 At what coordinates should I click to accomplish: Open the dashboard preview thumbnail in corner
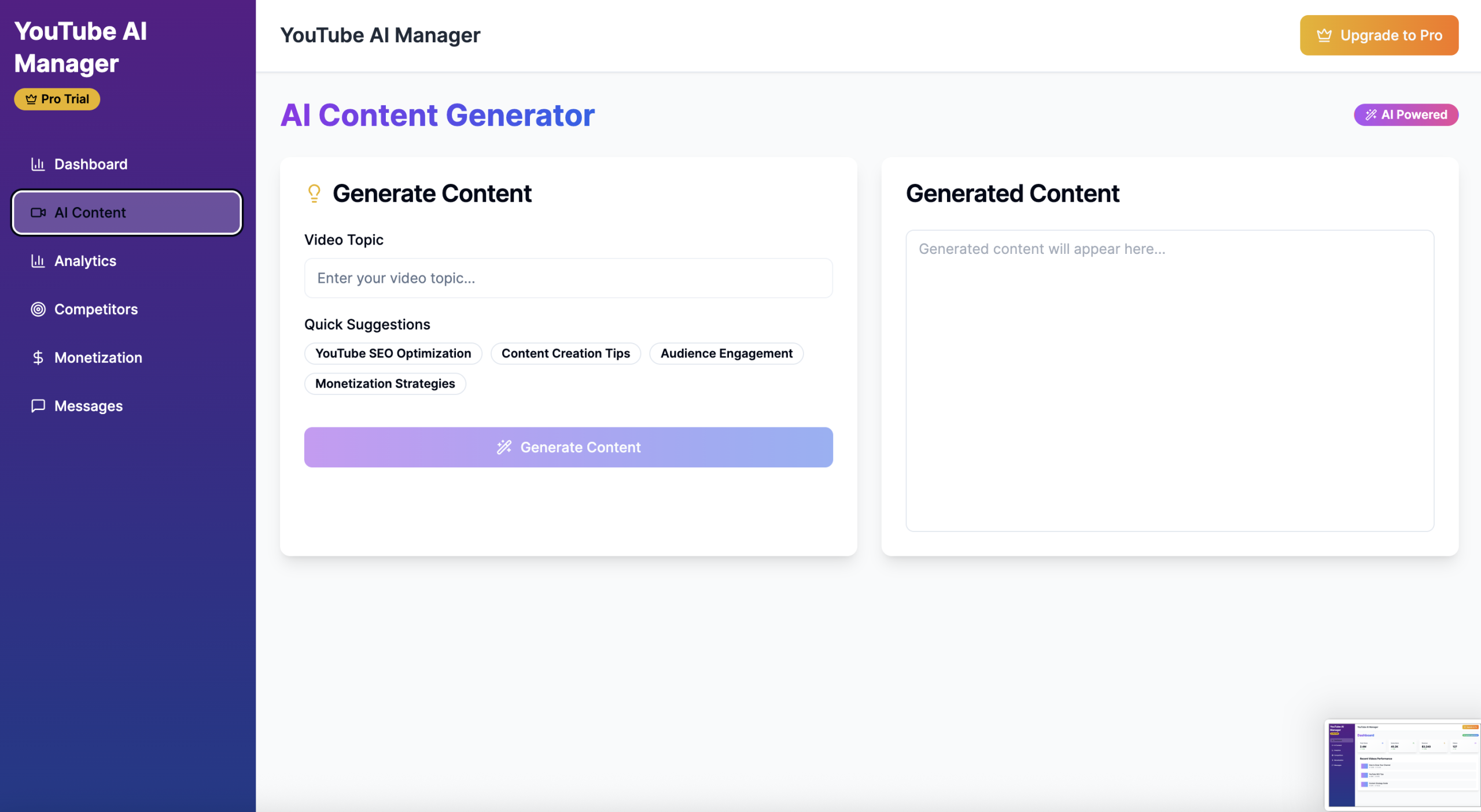point(1403,765)
